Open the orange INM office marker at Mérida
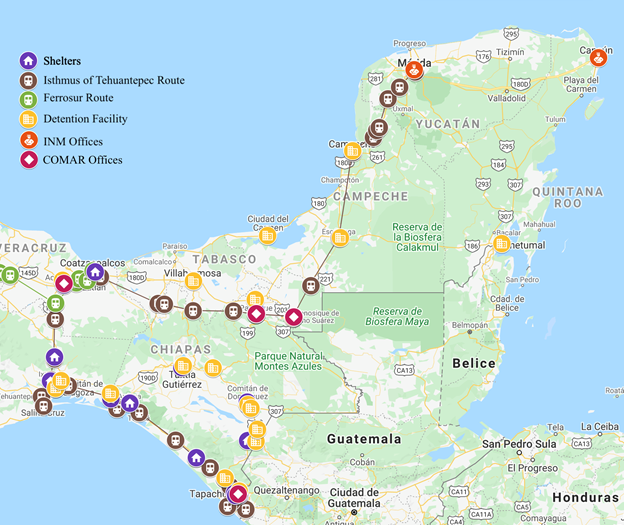This screenshot has width=624, height=525. [414, 69]
